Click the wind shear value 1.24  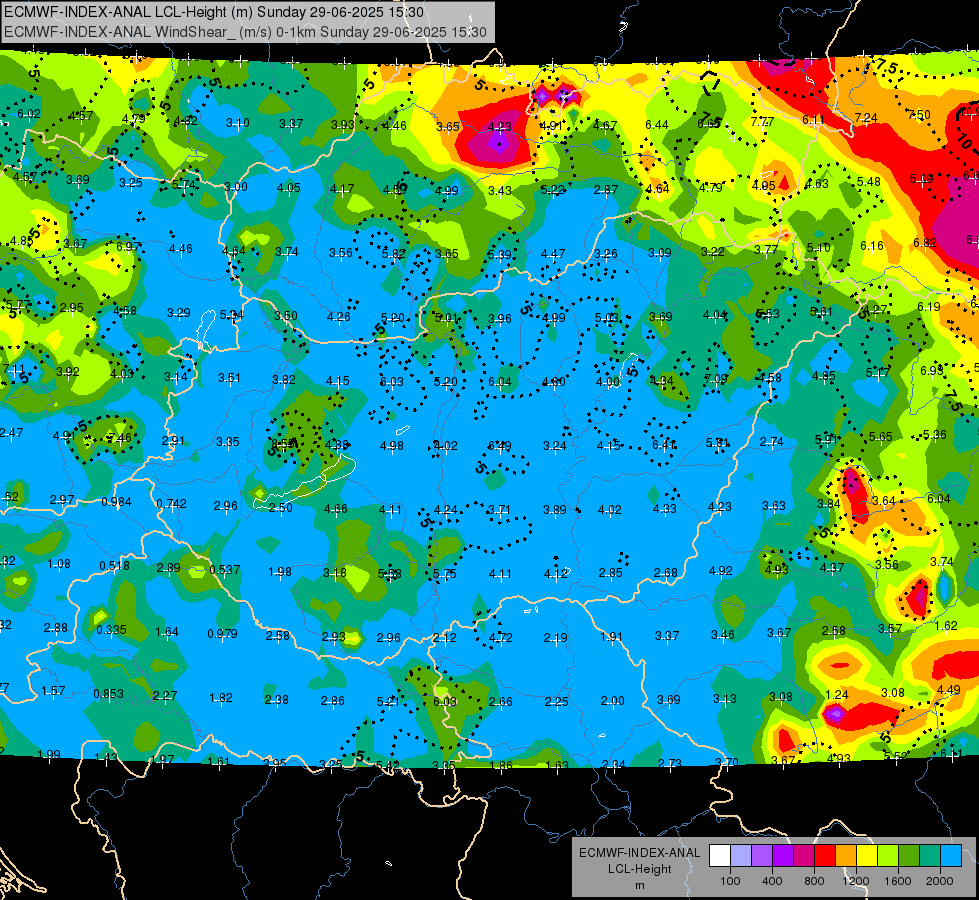(837, 695)
